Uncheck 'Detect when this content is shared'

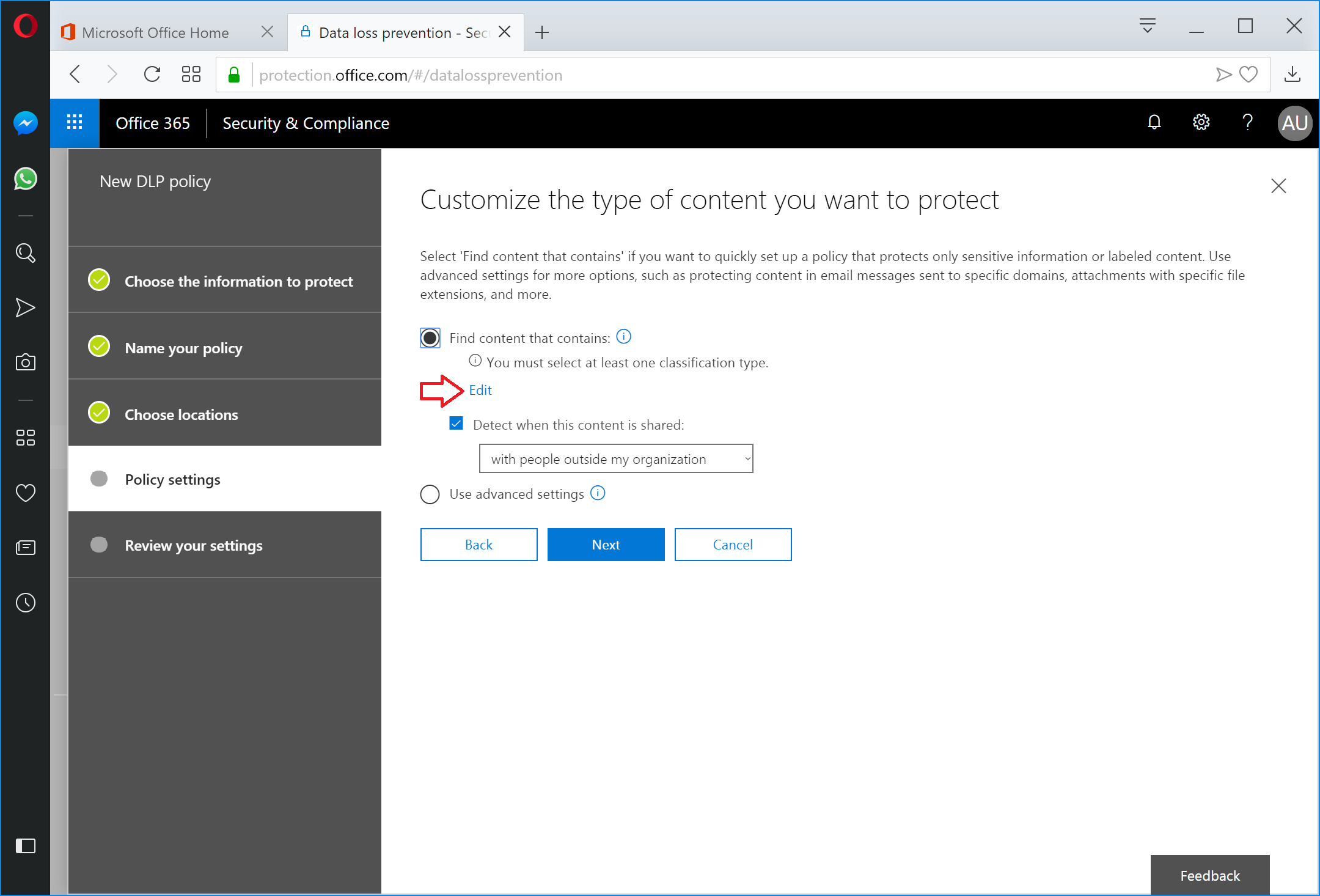(456, 423)
